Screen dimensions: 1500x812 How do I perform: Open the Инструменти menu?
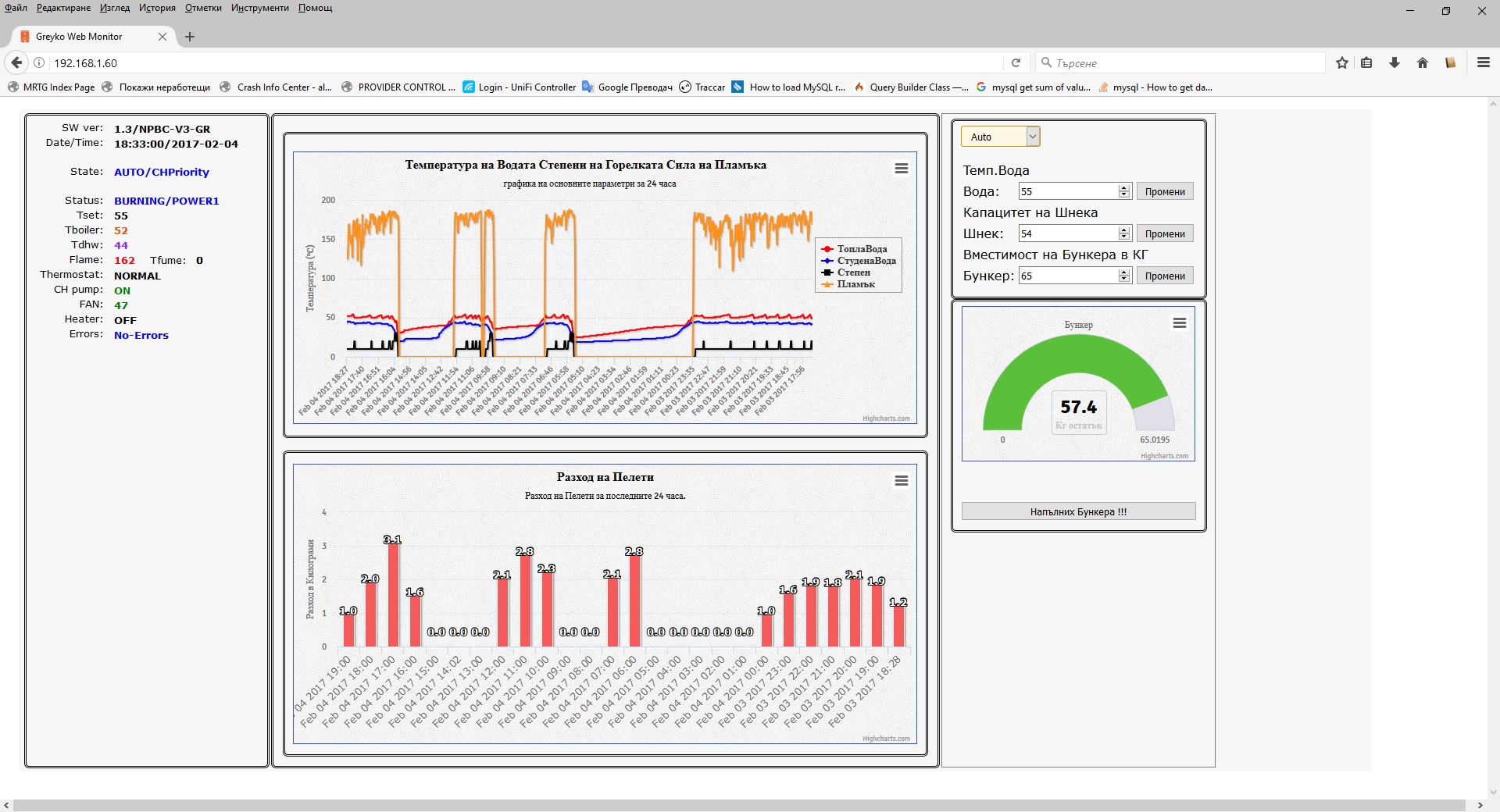pyautogui.click(x=259, y=8)
